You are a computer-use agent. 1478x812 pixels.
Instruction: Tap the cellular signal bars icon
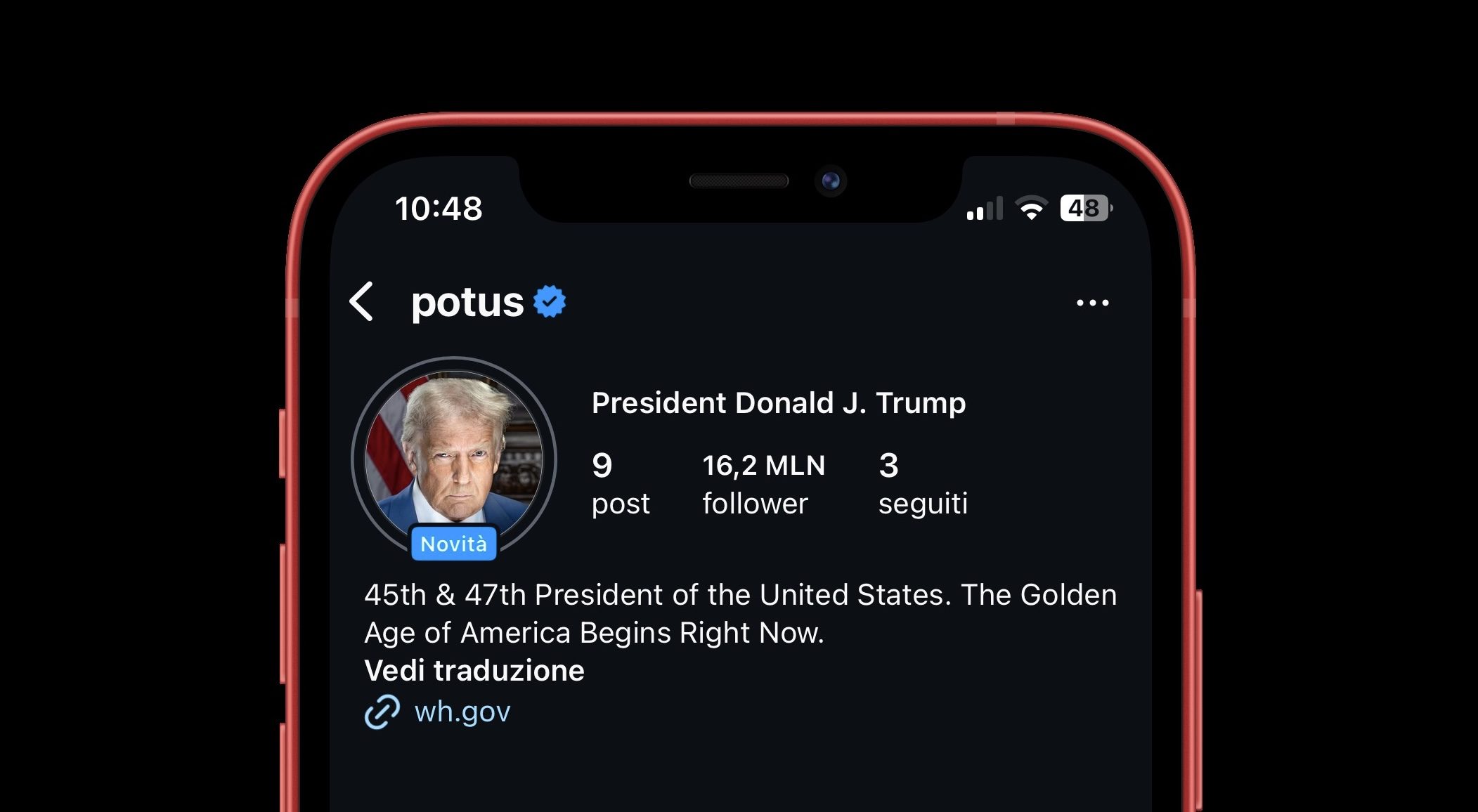pyautogui.click(x=984, y=209)
